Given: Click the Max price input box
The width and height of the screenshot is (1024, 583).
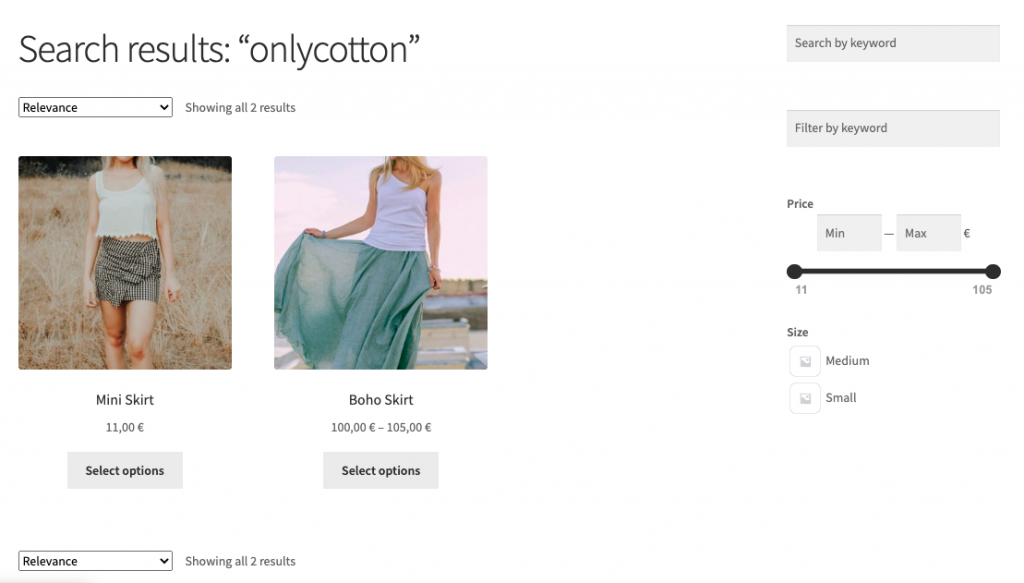Looking at the screenshot, I should coord(929,233).
